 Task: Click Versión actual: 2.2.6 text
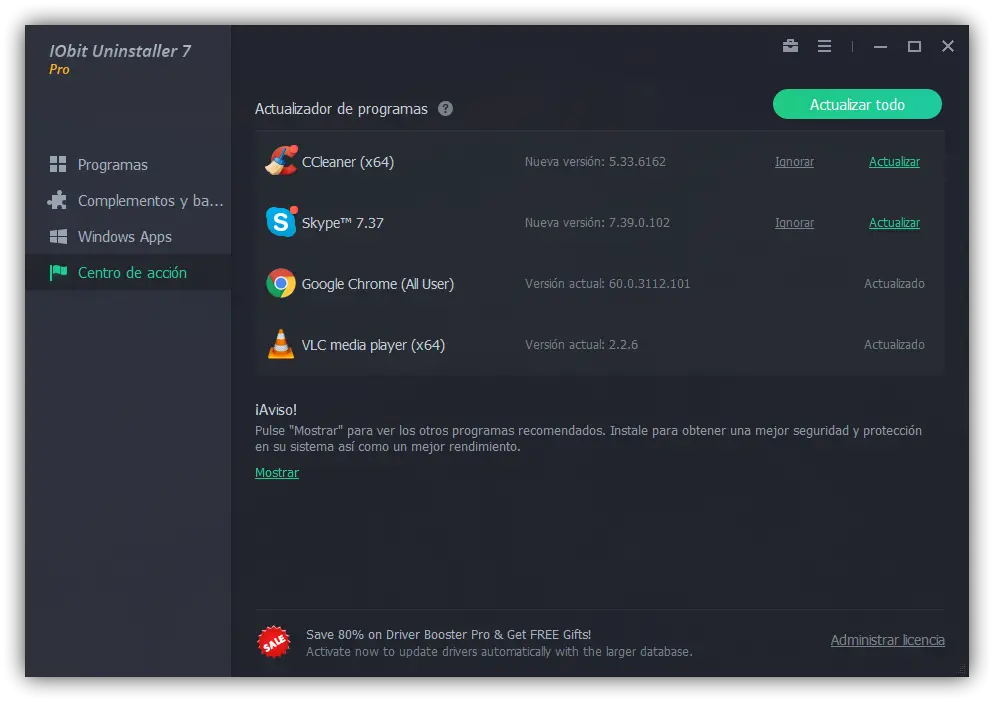[581, 344]
